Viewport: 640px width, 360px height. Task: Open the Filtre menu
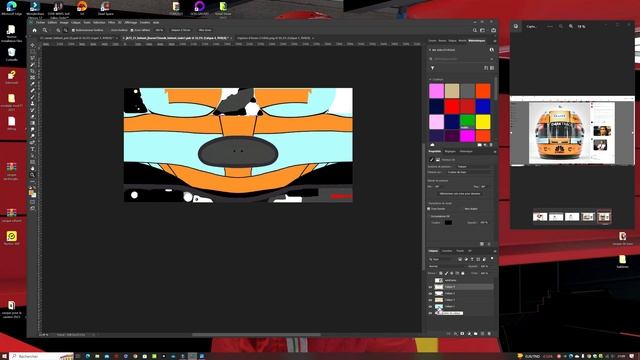point(111,22)
